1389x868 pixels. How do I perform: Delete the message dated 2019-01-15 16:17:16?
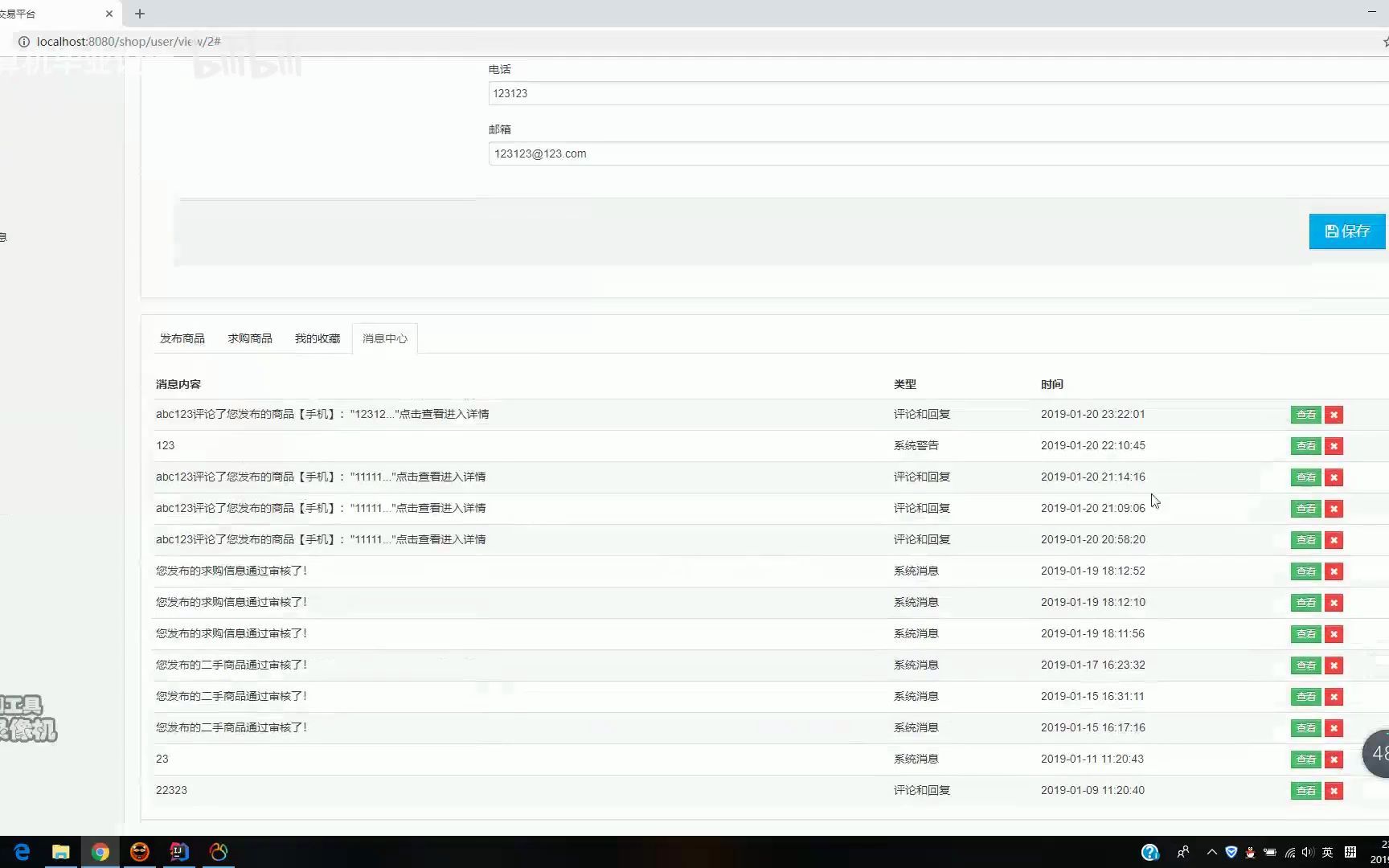[x=1334, y=728]
